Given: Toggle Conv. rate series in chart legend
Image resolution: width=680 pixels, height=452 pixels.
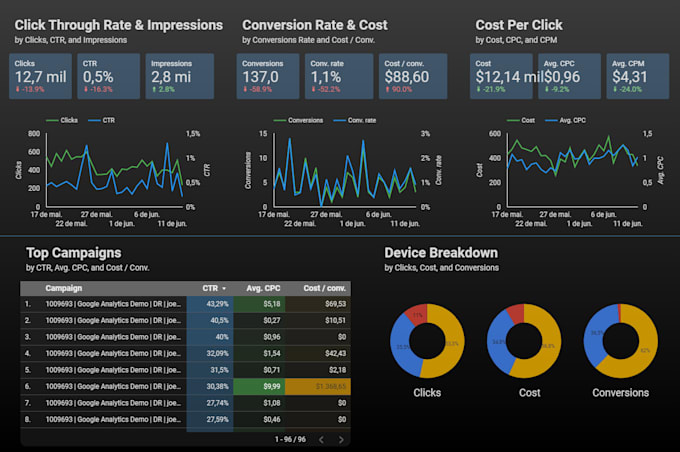Looking at the screenshot, I should pos(355,120).
